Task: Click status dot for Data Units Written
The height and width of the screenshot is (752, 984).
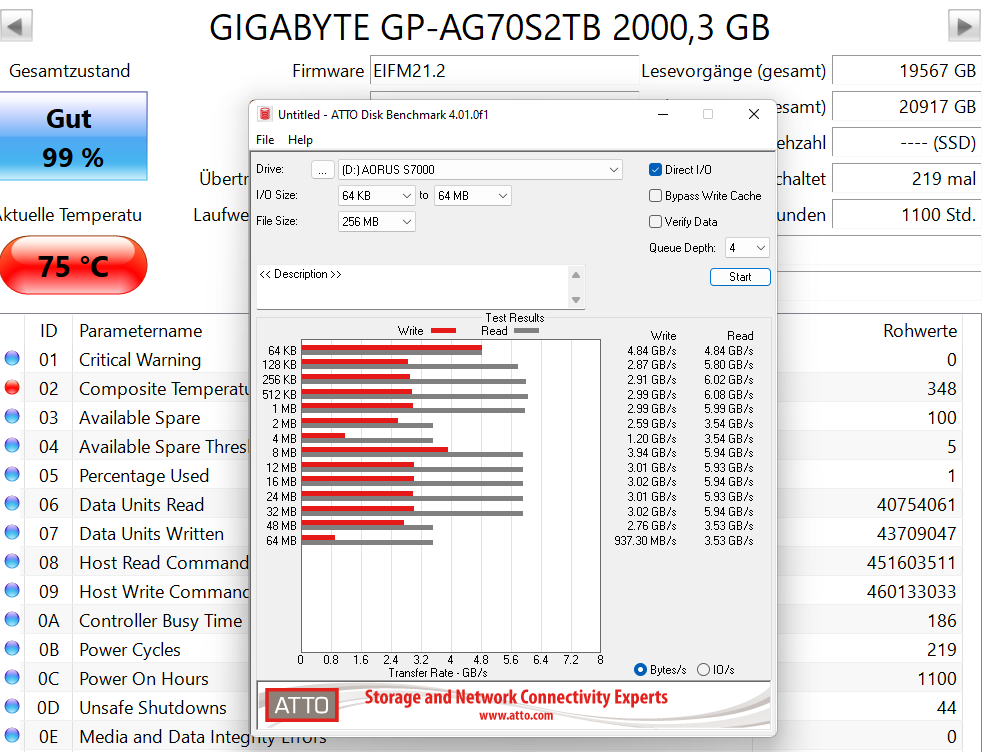Action: 12,532
